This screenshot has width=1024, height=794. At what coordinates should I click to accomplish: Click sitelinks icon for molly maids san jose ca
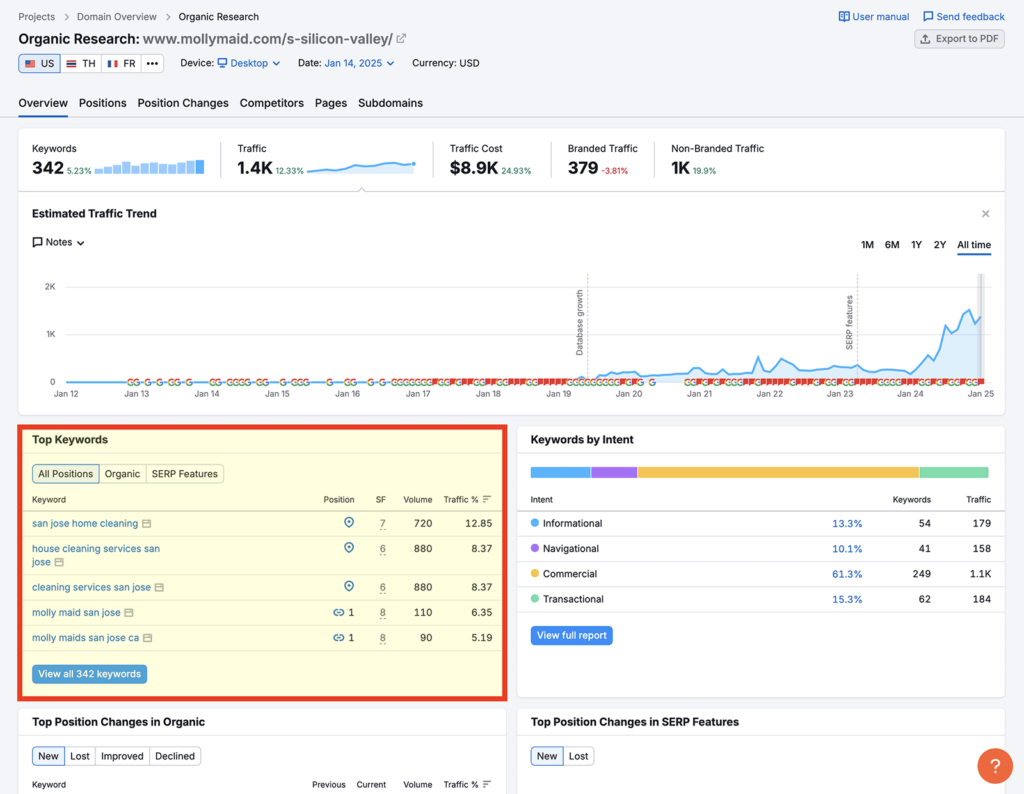[x=338, y=638]
